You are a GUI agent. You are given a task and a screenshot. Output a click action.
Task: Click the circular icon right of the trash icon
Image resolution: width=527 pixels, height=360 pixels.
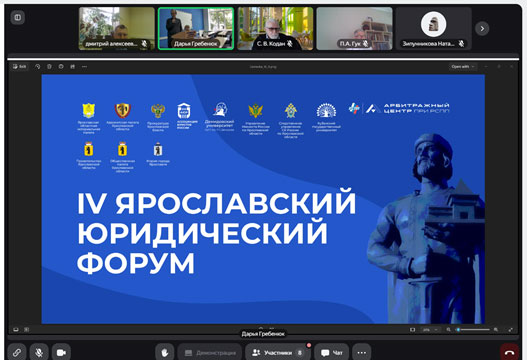click(61, 67)
